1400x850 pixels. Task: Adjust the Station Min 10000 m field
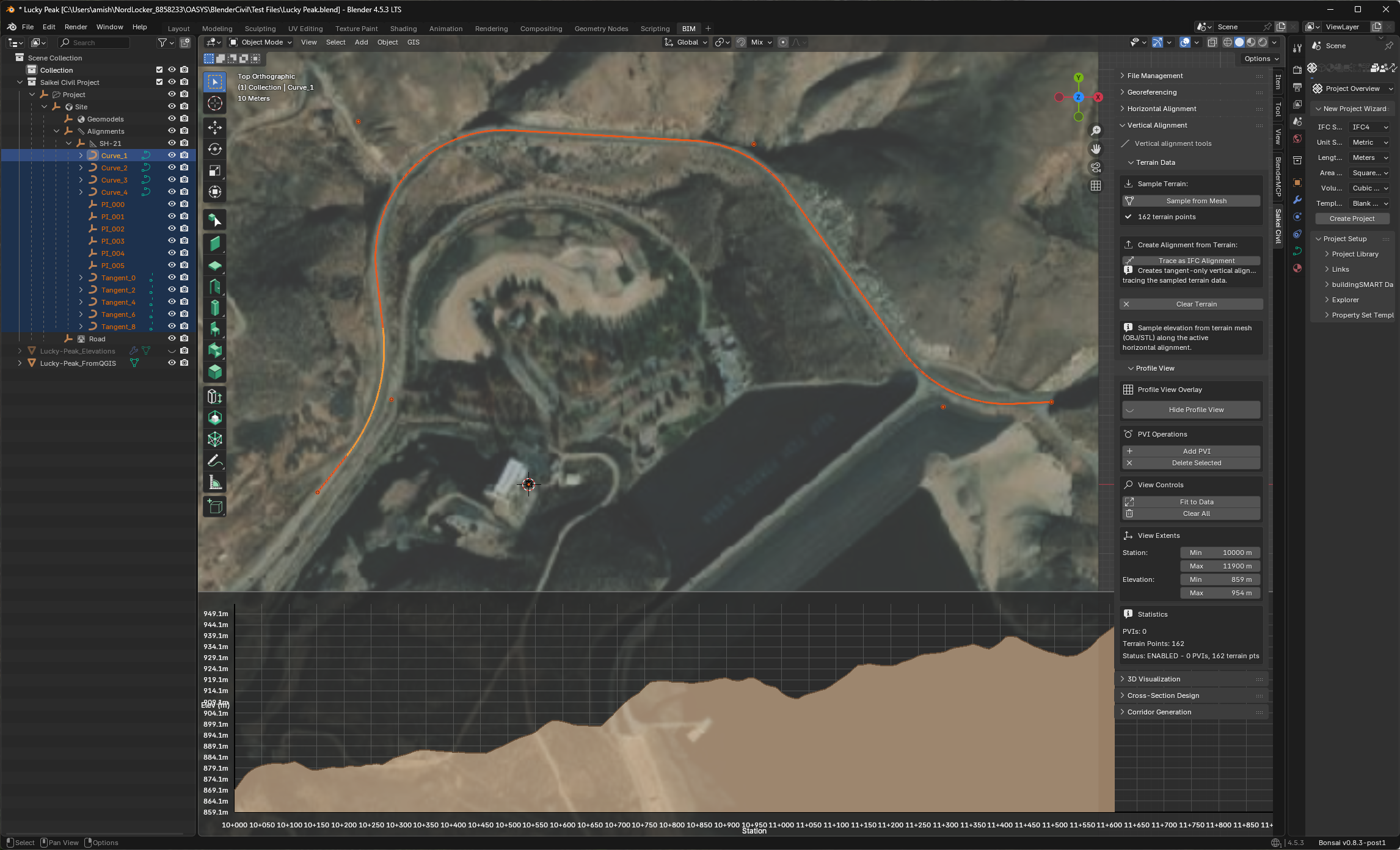tap(1220, 553)
